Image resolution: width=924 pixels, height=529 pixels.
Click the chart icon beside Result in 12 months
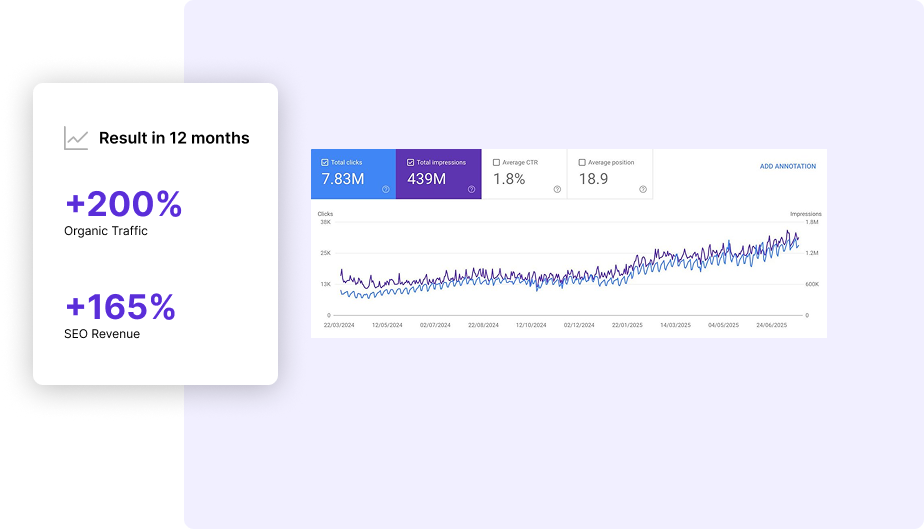coord(76,139)
